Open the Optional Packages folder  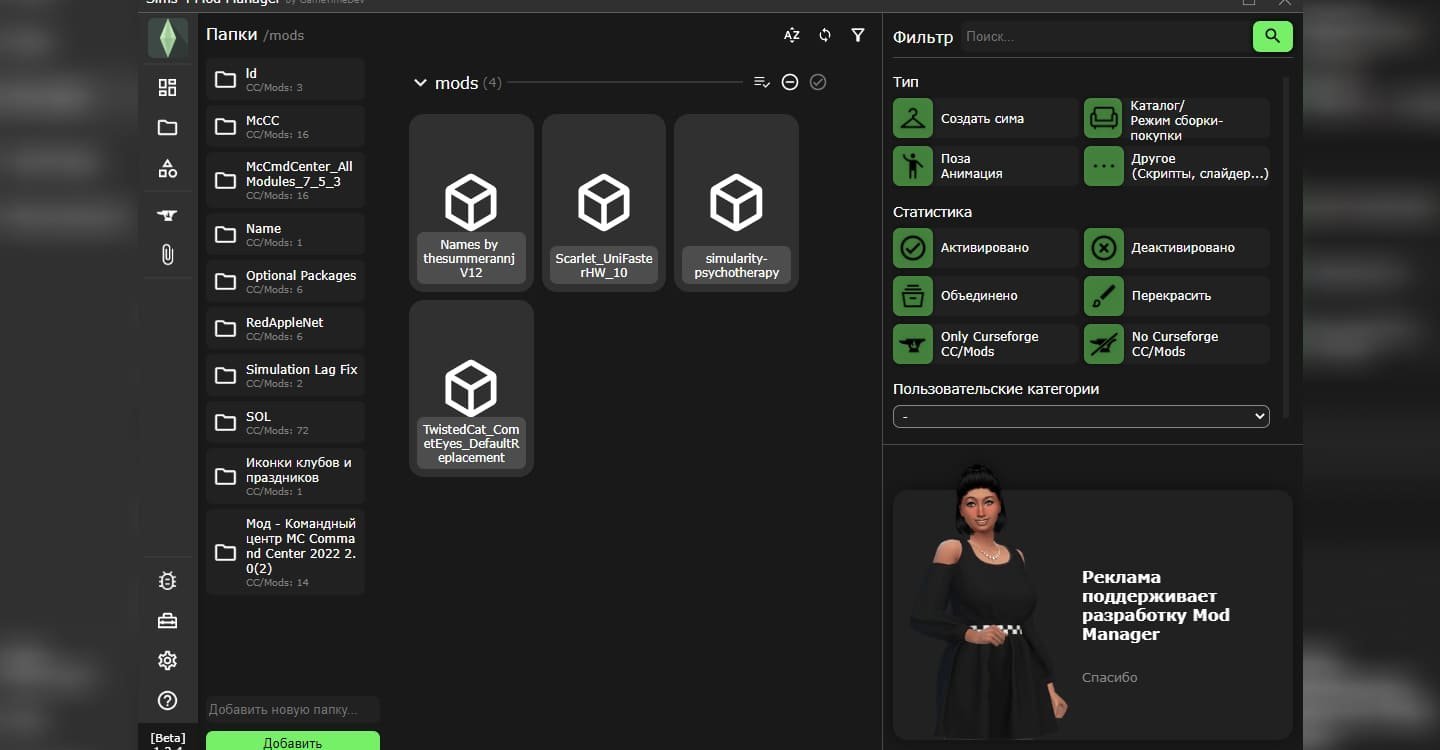285,281
